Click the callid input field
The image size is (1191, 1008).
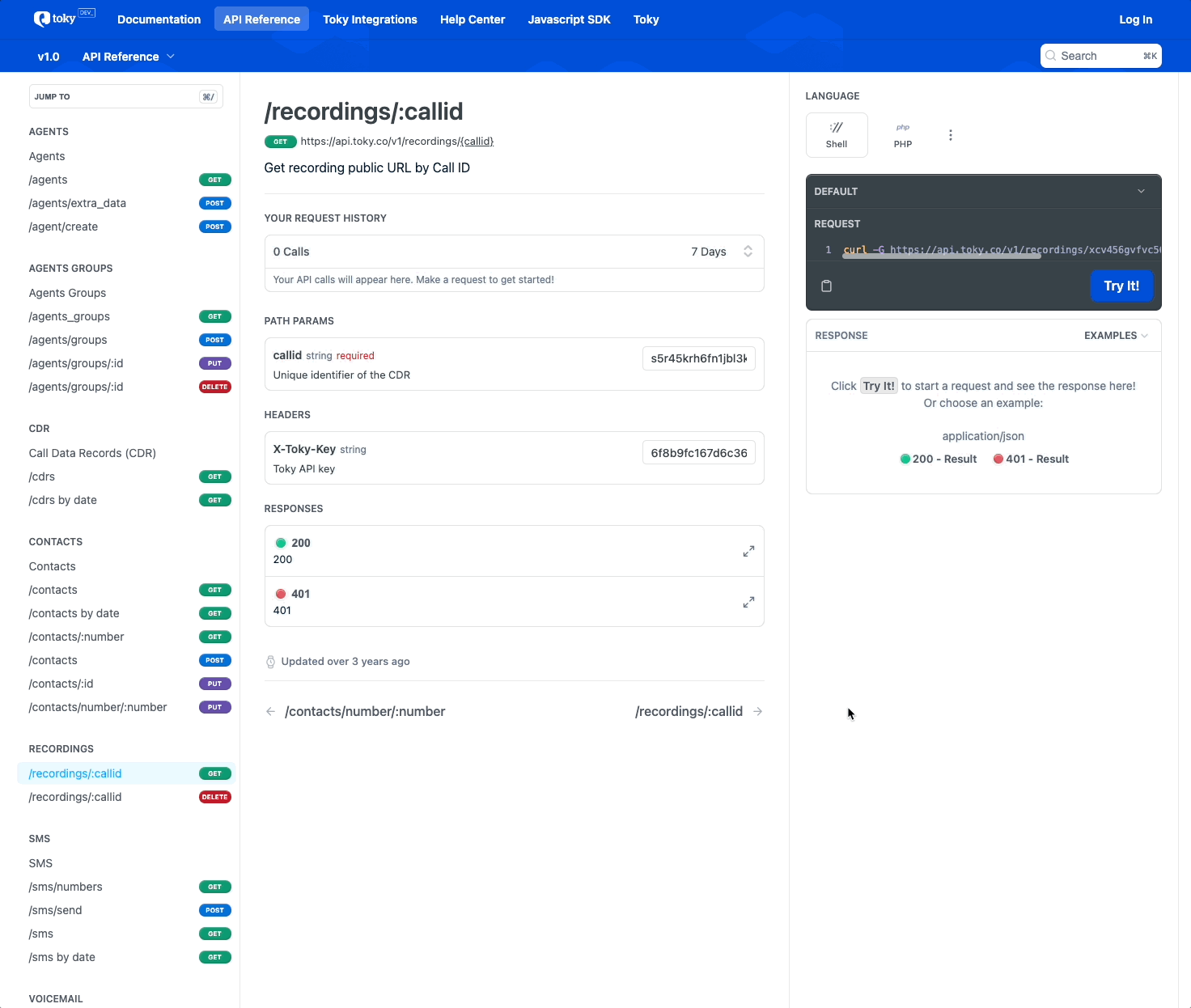698,358
